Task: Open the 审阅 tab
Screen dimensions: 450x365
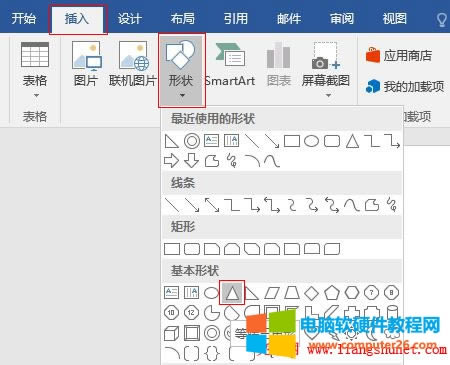Action: [342, 18]
